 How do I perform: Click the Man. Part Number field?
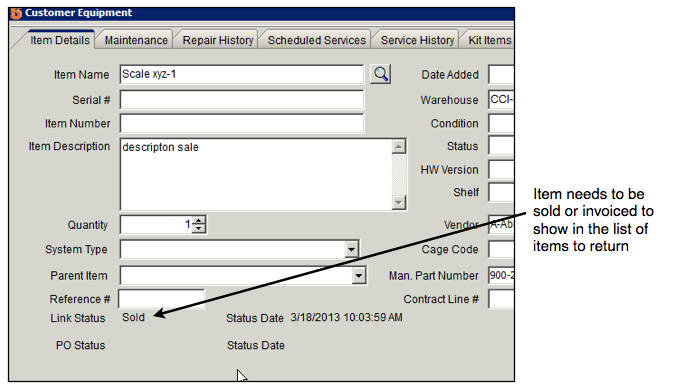[x=501, y=276]
